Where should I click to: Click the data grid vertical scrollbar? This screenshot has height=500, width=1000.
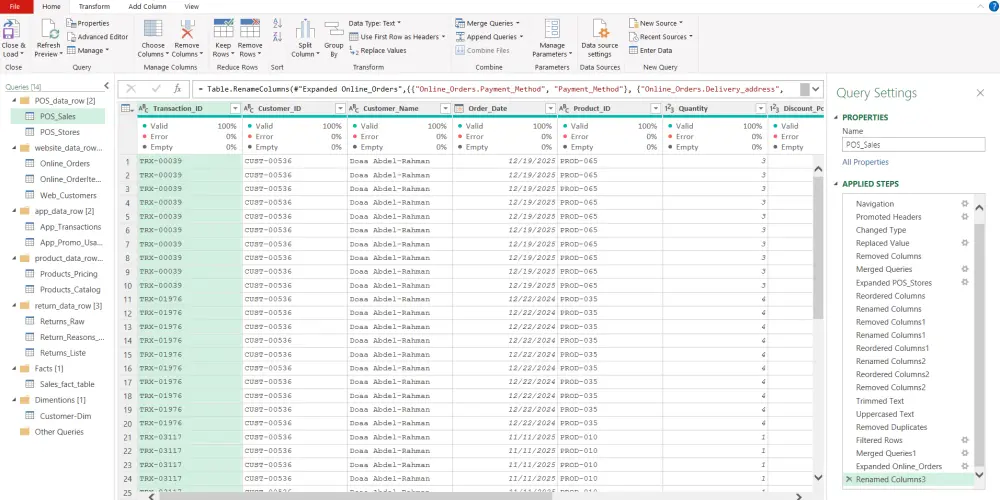818,249
